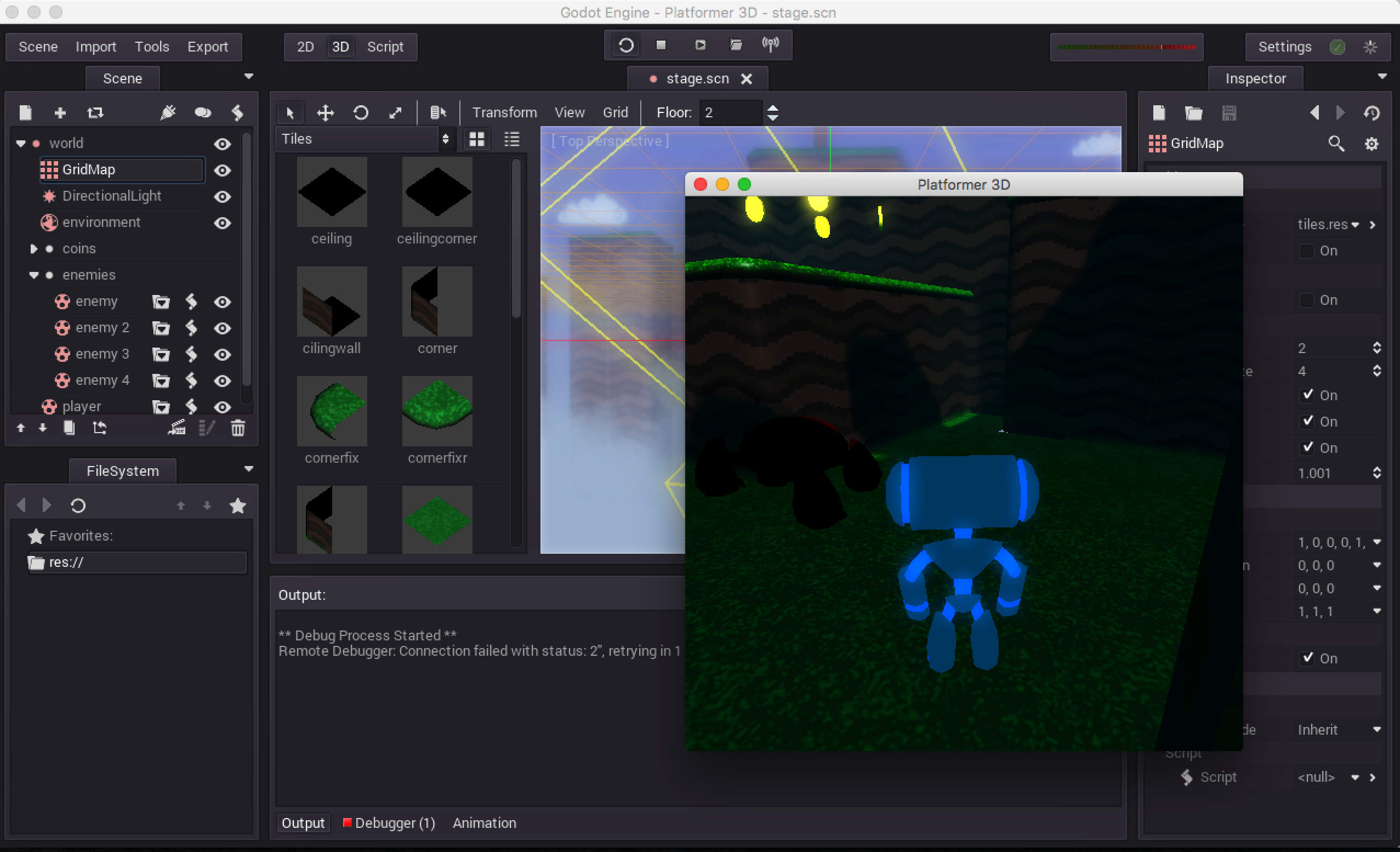Click the Inspector search magnifier icon
This screenshot has width=1400, height=852.
pyautogui.click(x=1336, y=143)
